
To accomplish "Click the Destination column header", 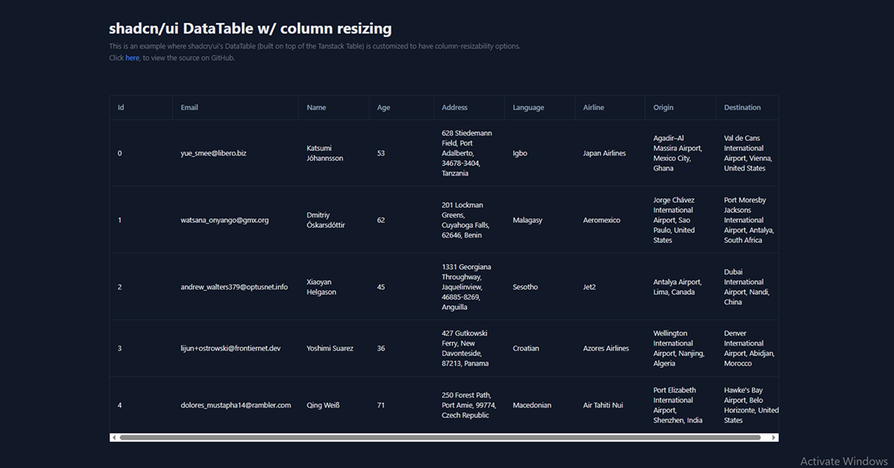I will pos(742,108).
